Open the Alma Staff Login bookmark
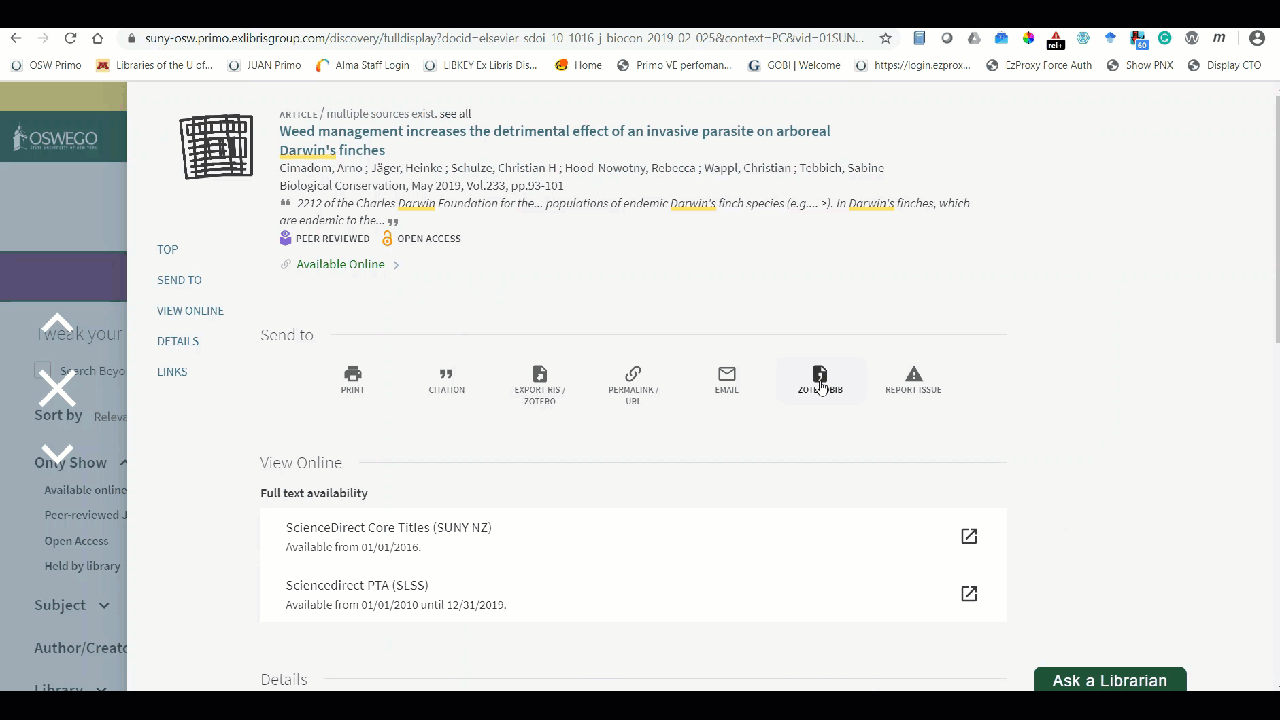 (x=371, y=65)
